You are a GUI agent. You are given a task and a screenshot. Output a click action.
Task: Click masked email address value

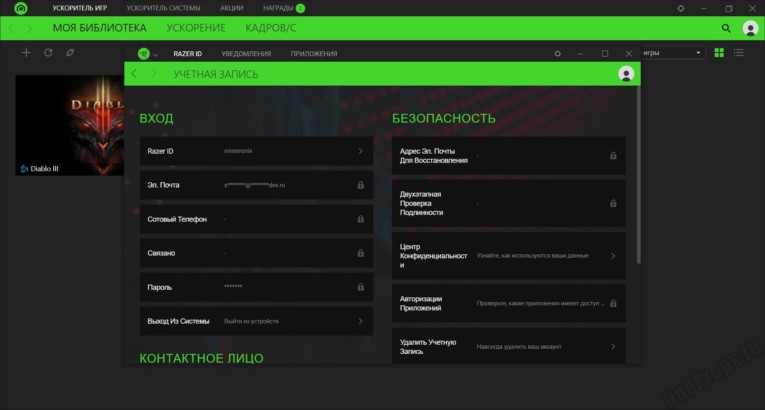tap(254, 185)
